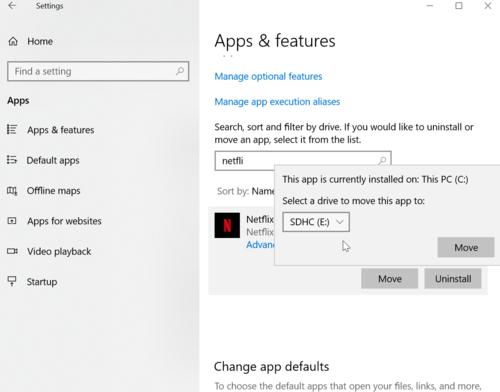Close the Settings window

click(x=488, y=6)
